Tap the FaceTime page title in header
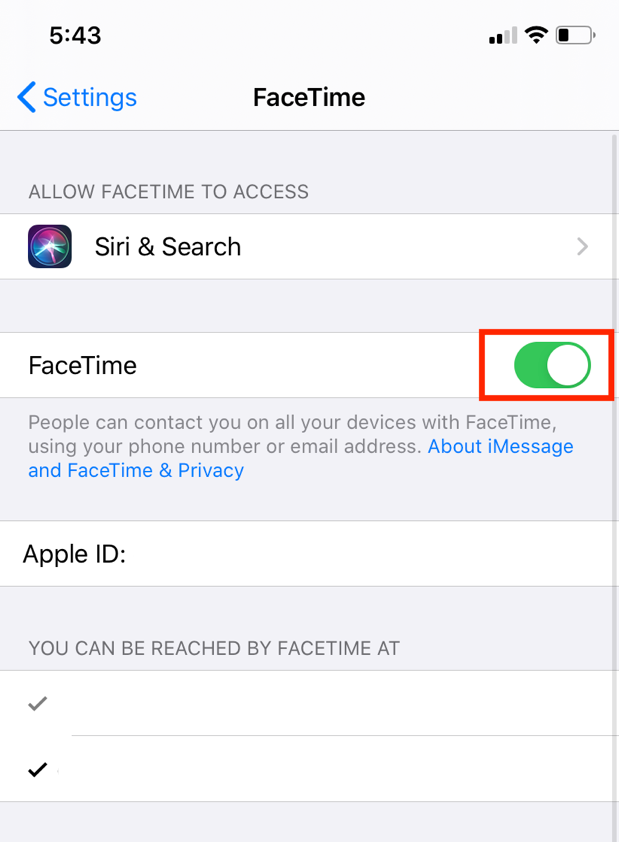Viewport: 619px width, 842px height. pyautogui.click(x=309, y=97)
